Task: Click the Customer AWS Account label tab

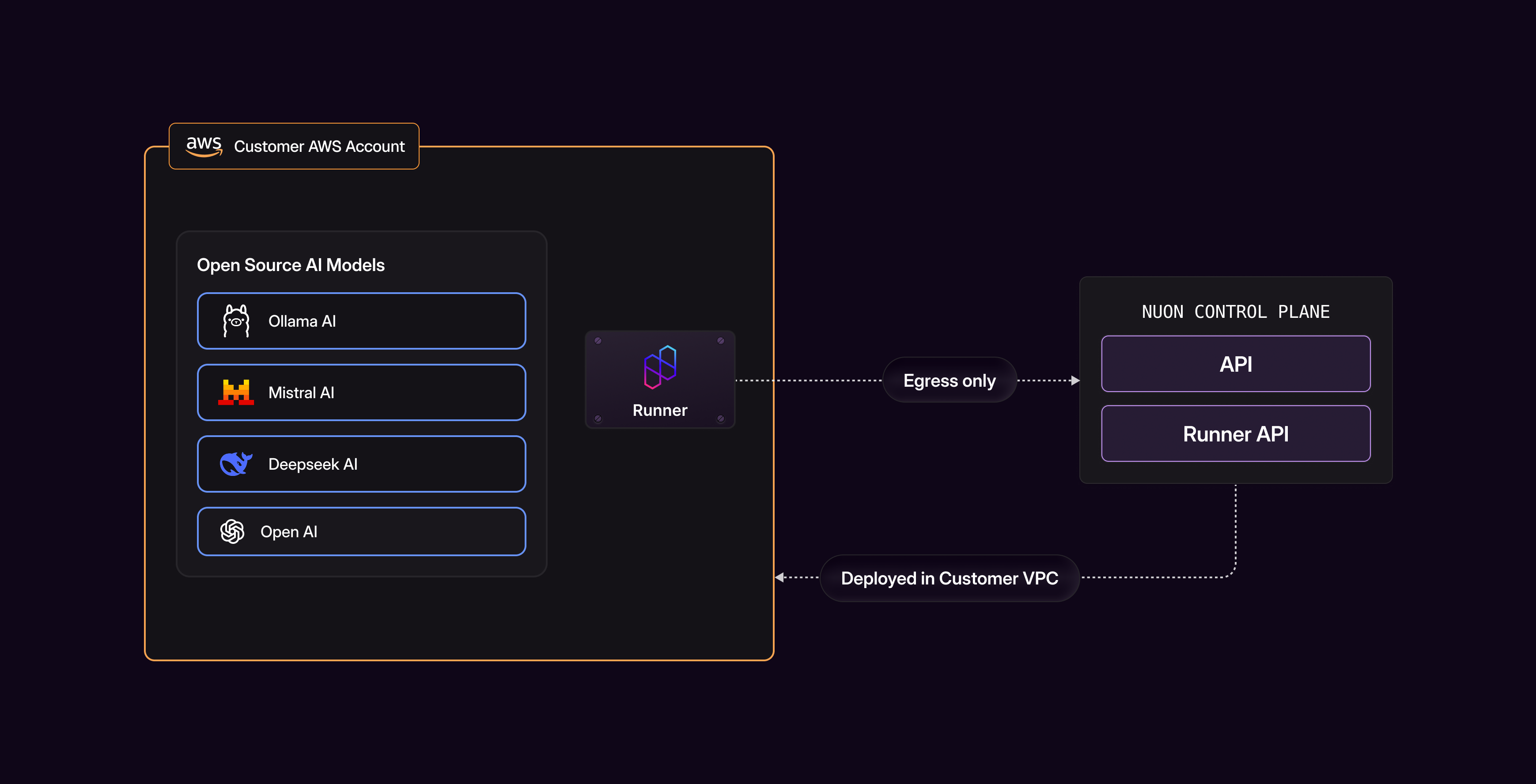Action: [319, 146]
